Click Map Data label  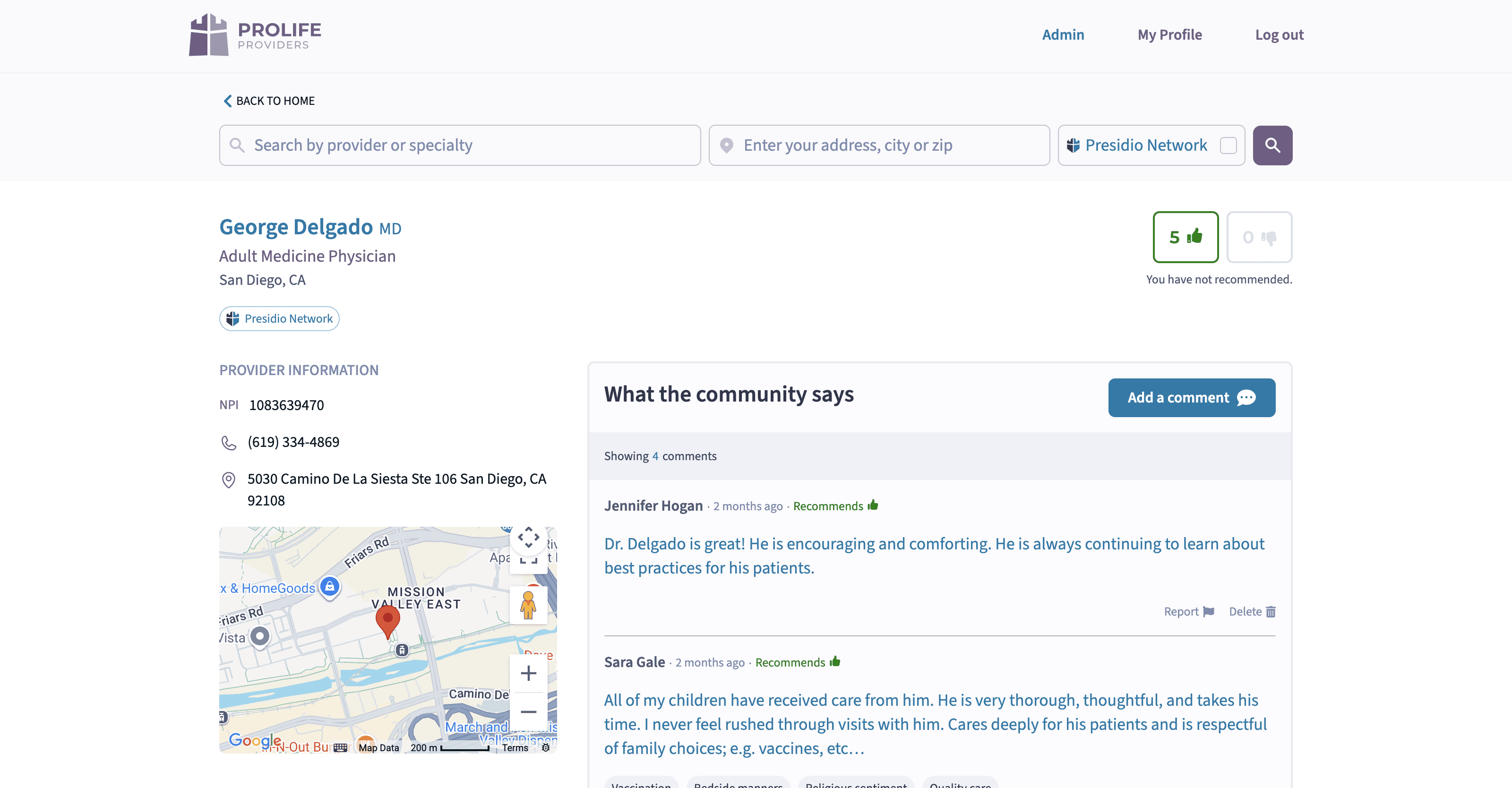click(x=378, y=747)
